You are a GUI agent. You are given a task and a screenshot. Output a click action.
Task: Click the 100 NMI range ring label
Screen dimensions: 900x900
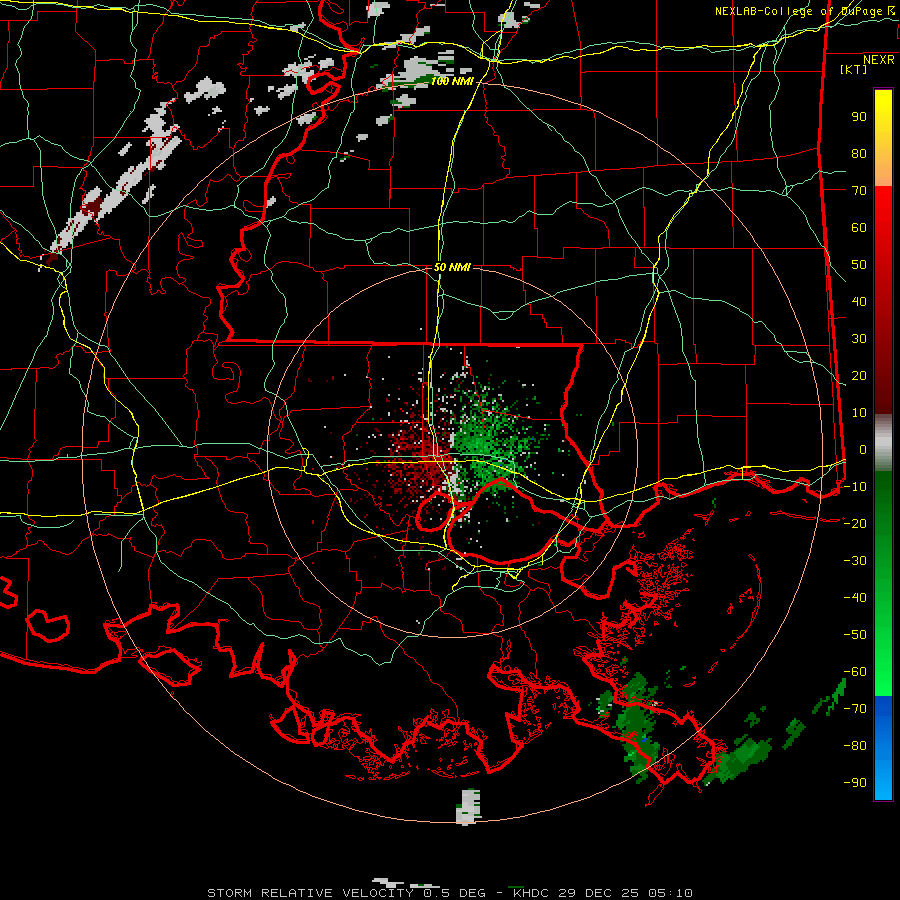452,82
